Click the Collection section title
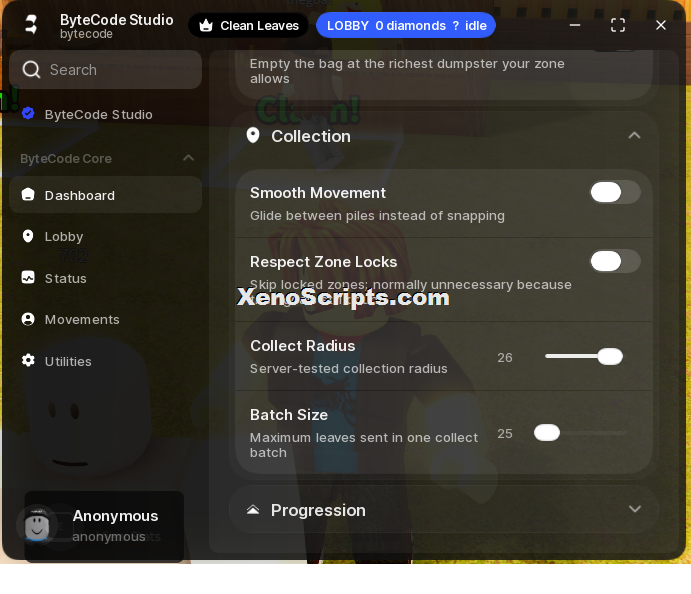Viewport: 691px width, 594px height. 311,136
